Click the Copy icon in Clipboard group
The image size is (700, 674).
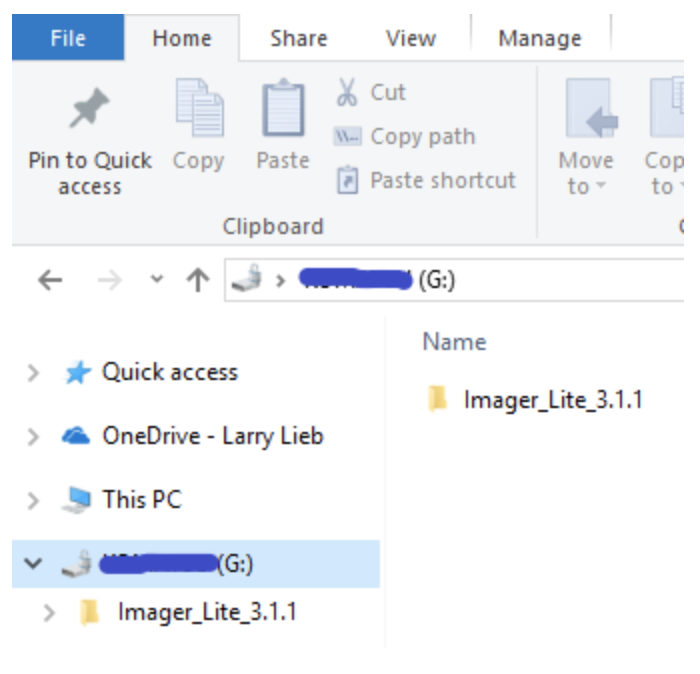pos(198,109)
